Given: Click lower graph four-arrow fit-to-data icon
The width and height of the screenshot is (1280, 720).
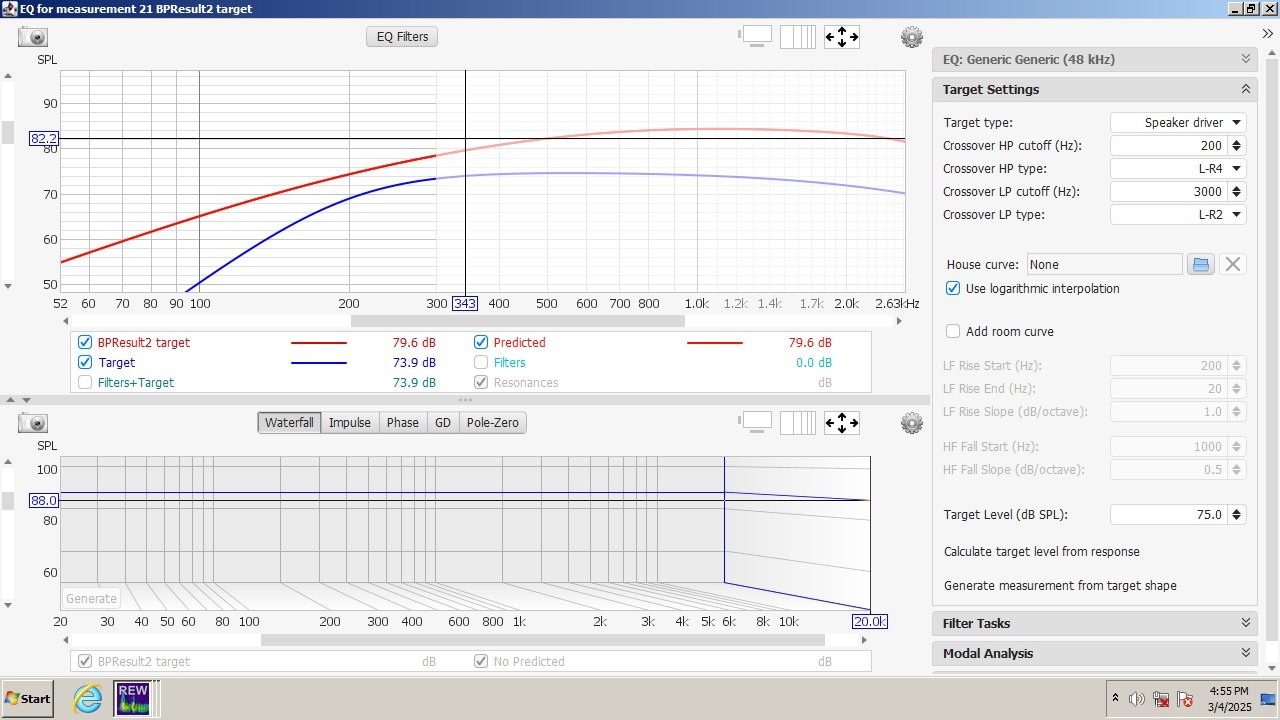Looking at the screenshot, I should (x=841, y=423).
